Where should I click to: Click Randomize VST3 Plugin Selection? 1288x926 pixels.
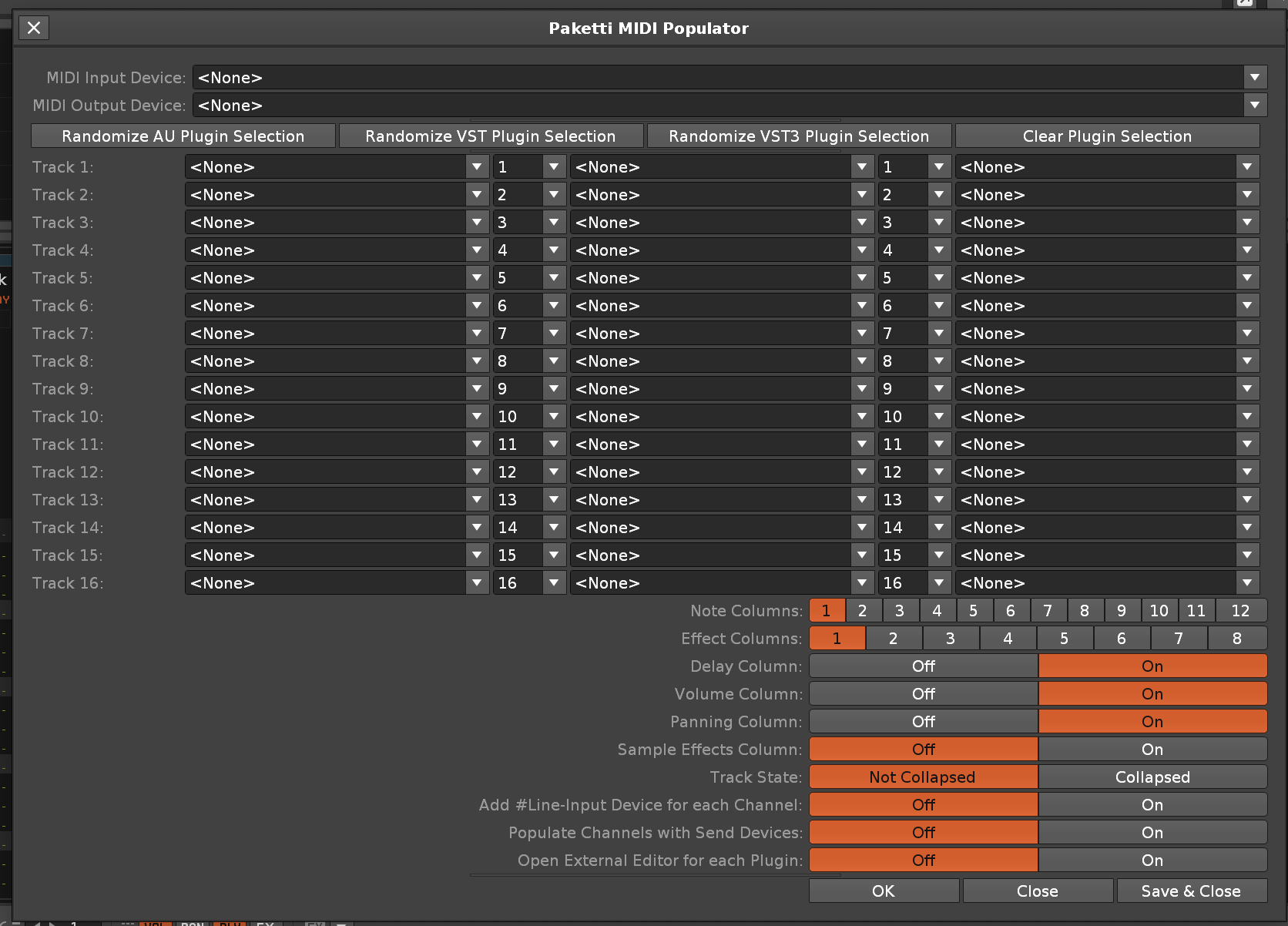799,136
